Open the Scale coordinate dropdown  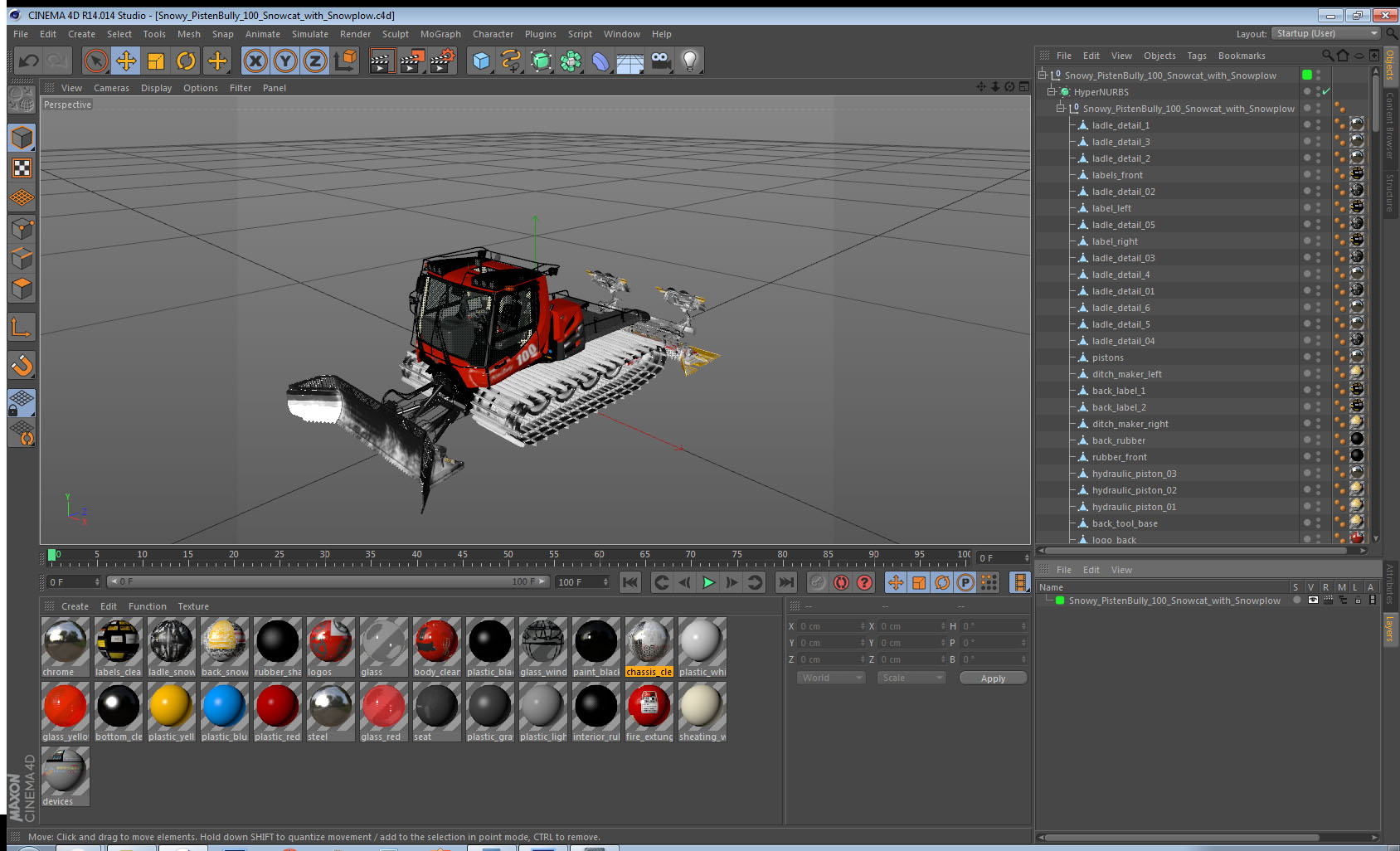coord(911,678)
